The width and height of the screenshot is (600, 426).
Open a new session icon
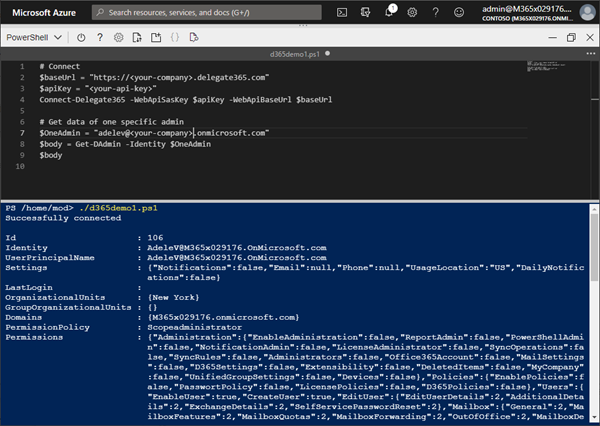156,38
